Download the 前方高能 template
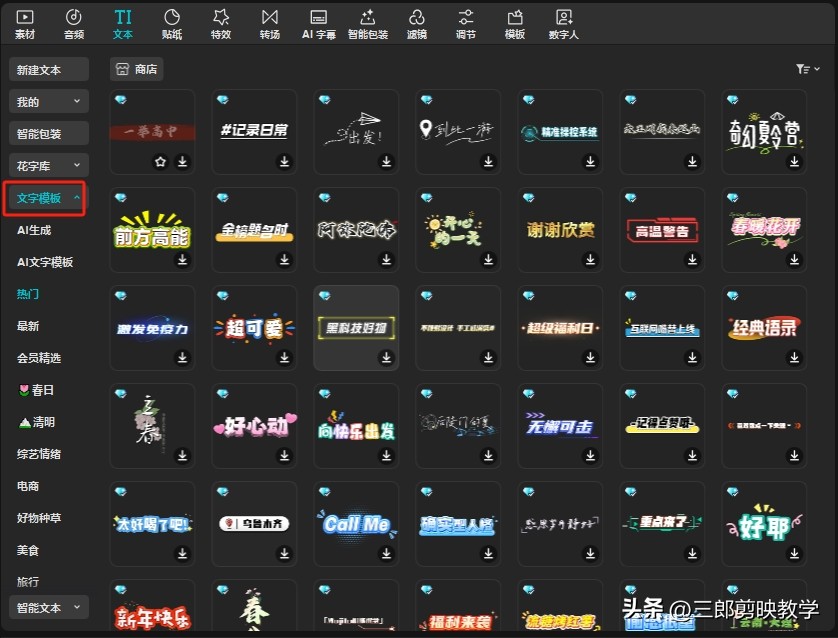This screenshot has height=638, width=838. pos(183,259)
